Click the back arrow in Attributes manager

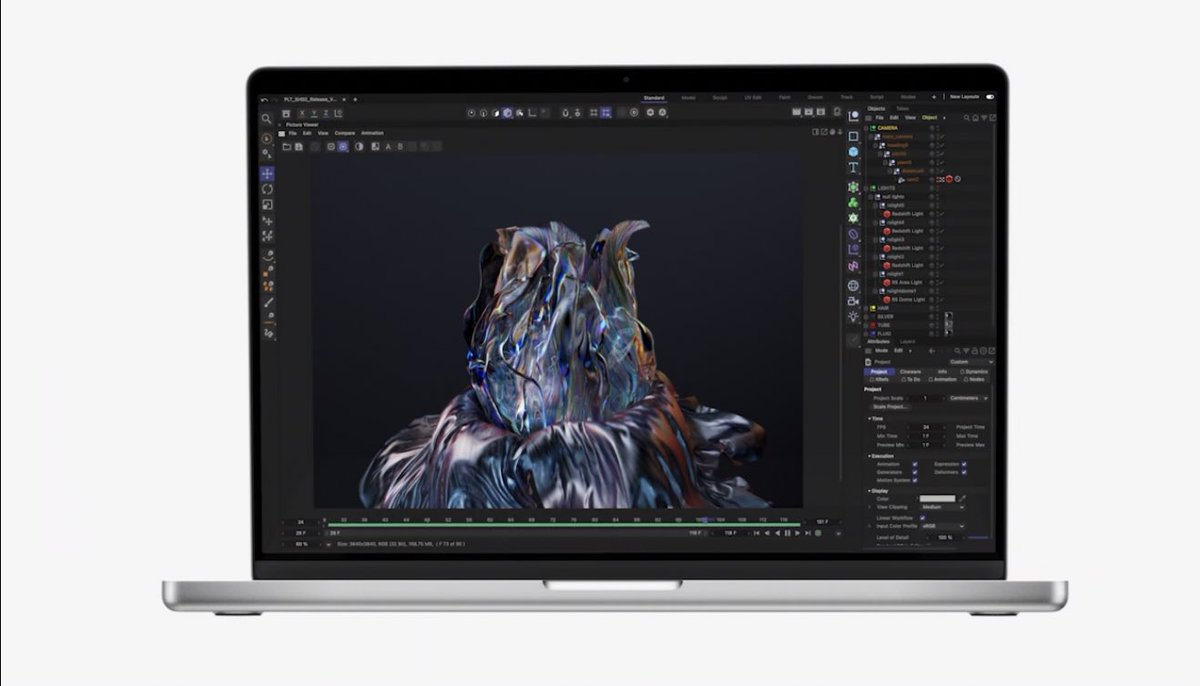pyautogui.click(x=934, y=351)
